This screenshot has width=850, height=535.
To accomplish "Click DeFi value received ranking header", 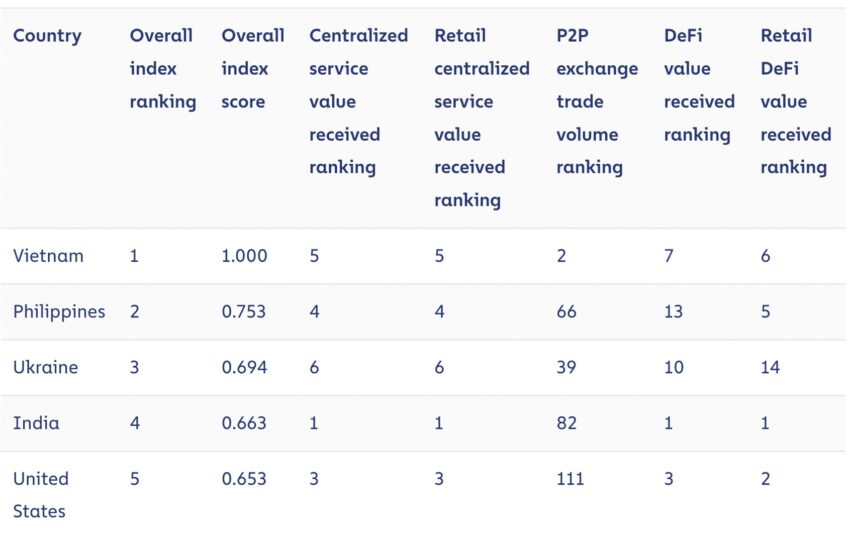I will 699,85.
